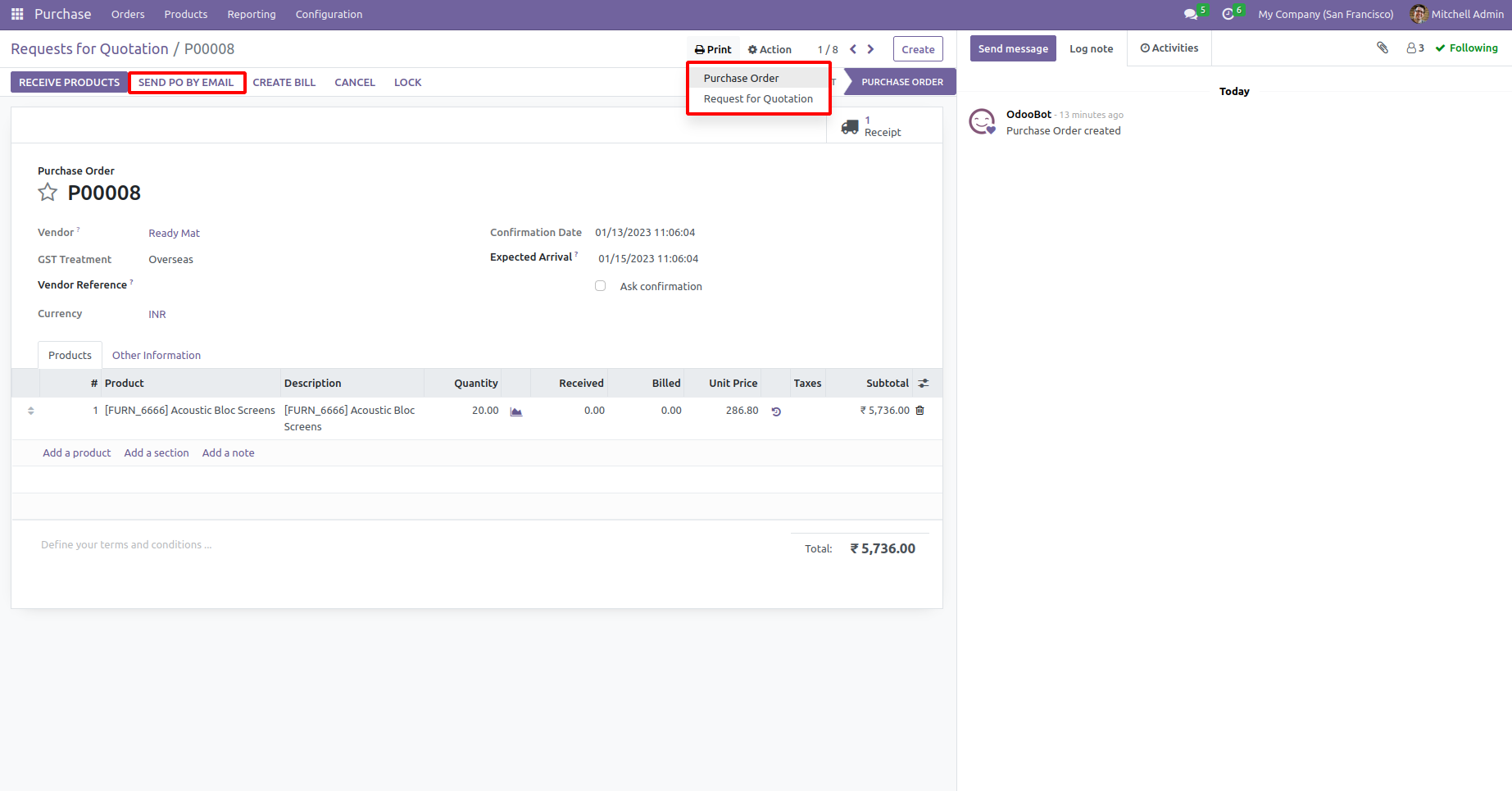The width and height of the screenshot is (1512, 791).
Task: Delete the Acoustic Bloc Screens line
Action: tap(920, 411)
